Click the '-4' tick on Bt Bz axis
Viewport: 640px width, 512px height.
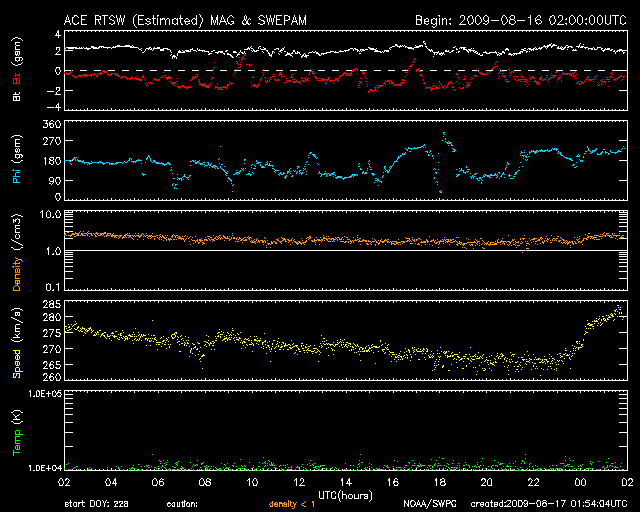coord(54,107)
